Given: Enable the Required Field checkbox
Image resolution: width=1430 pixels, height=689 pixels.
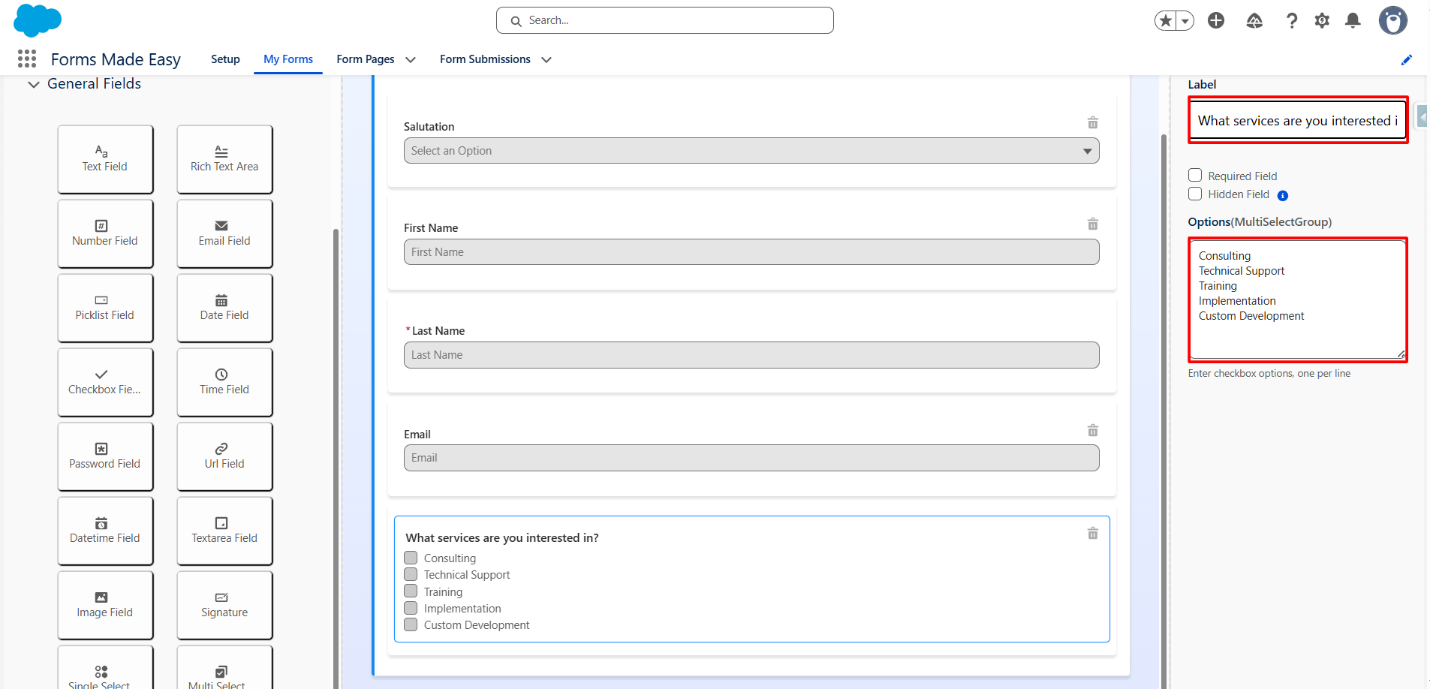Looking at the screenshot, I should 1195,175.
